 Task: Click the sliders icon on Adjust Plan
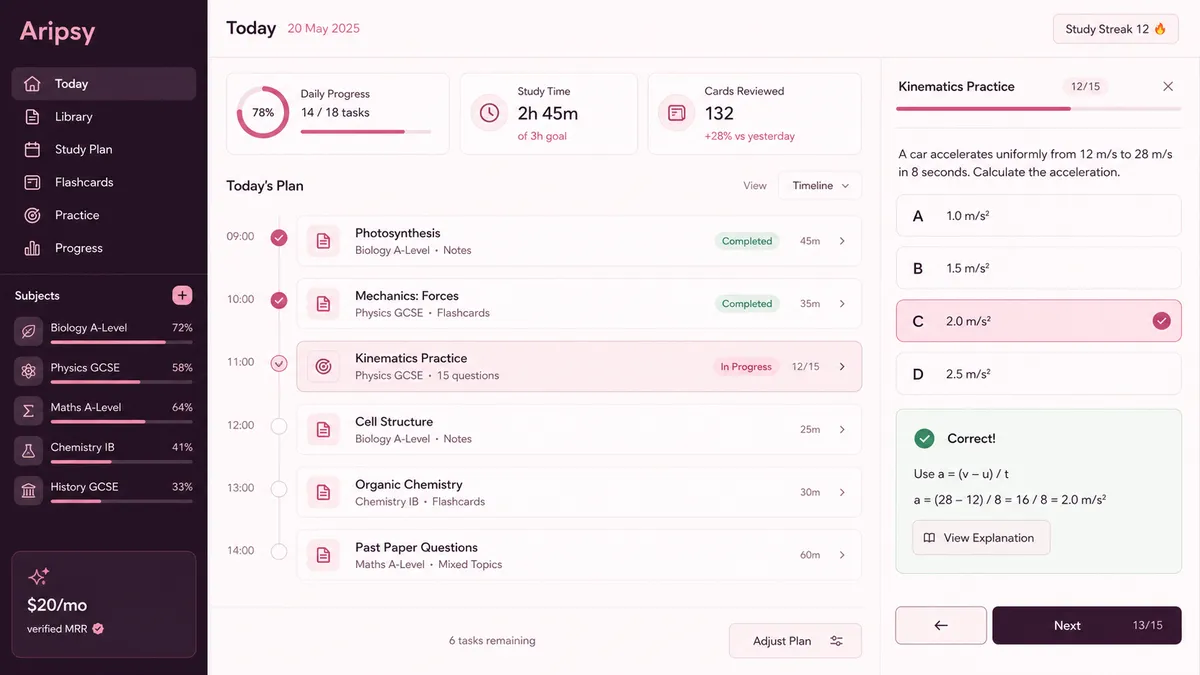tap(837, 641)
